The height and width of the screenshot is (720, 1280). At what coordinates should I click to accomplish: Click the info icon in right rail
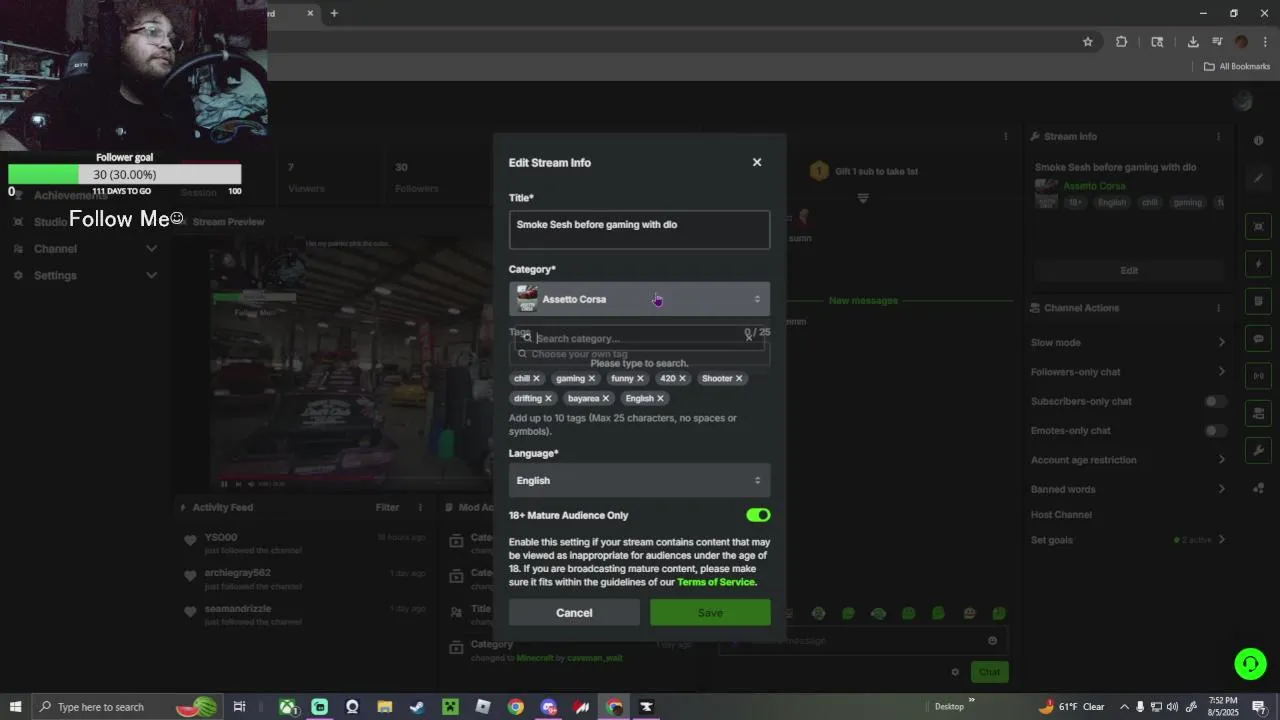pos(1258,140)
